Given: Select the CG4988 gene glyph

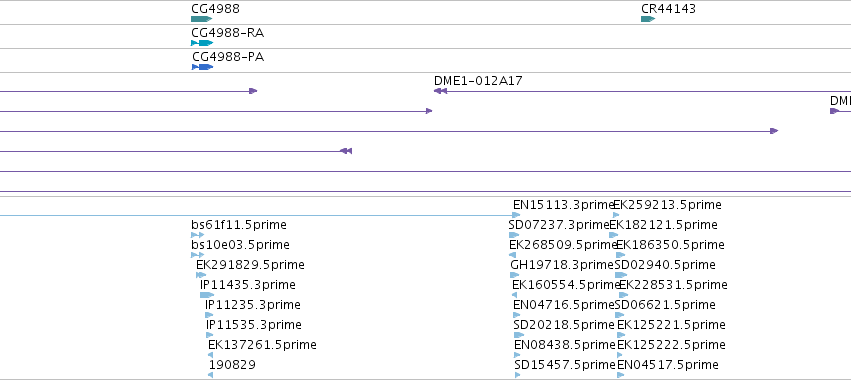Looking at the screenshot, I should tap(201, 19).
